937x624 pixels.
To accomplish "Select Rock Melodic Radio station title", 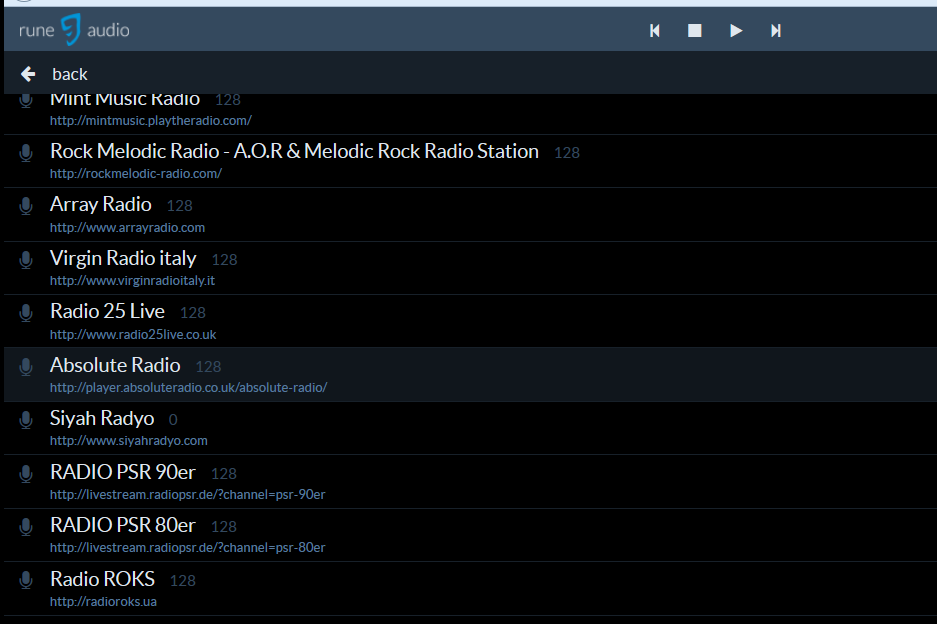I will tap(295, 151).
